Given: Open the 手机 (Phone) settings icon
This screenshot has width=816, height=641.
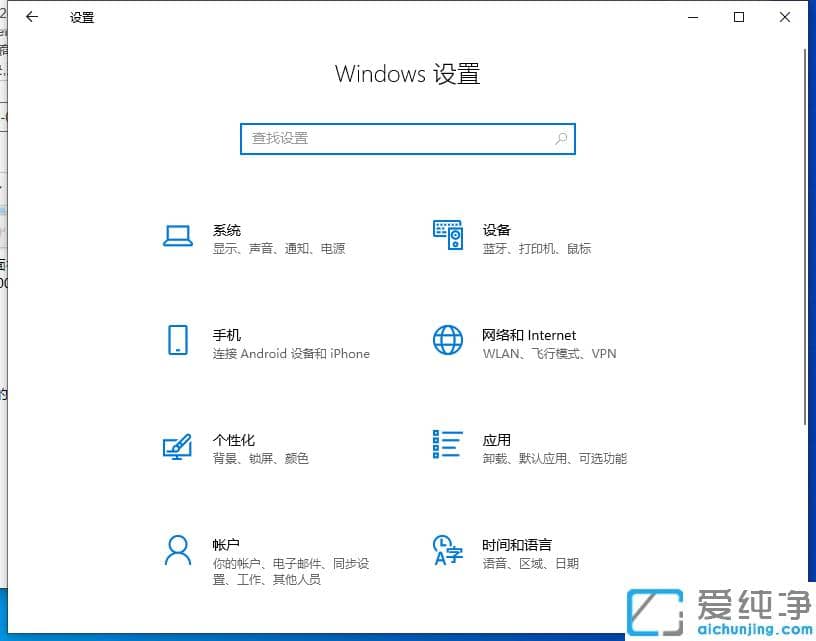Looking at the screenshot, I should coord(177,341).
